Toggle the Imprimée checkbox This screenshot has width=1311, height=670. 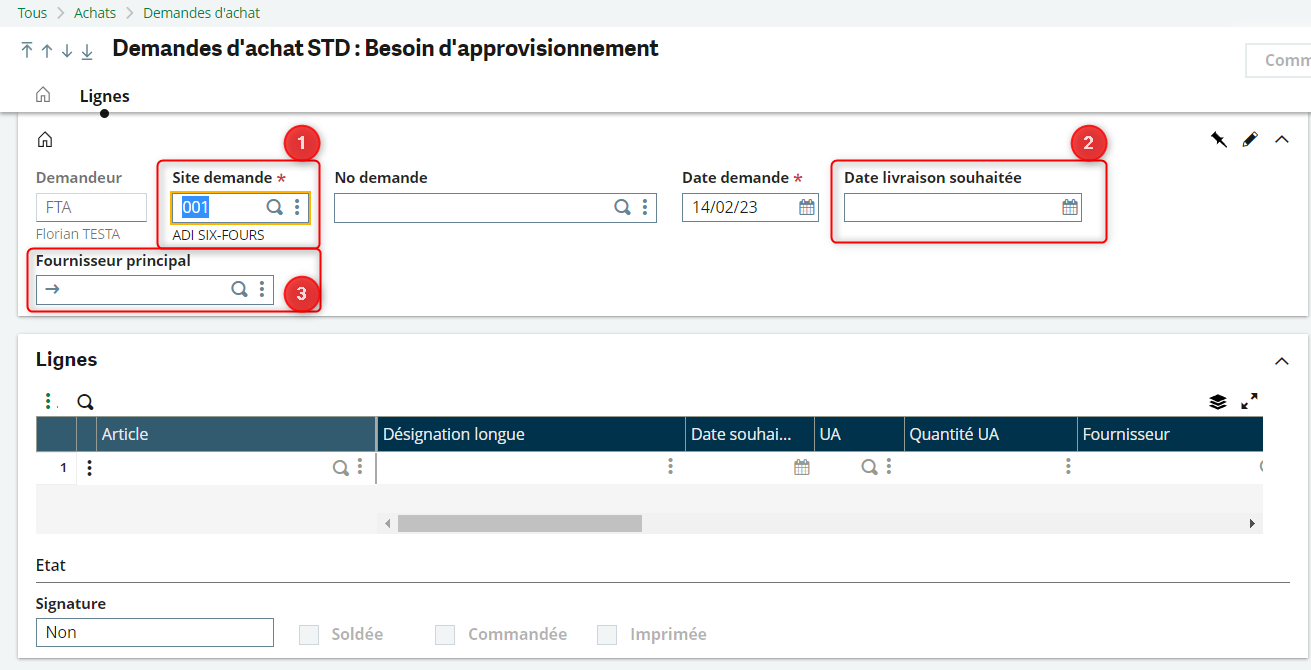tap(607, 635)
